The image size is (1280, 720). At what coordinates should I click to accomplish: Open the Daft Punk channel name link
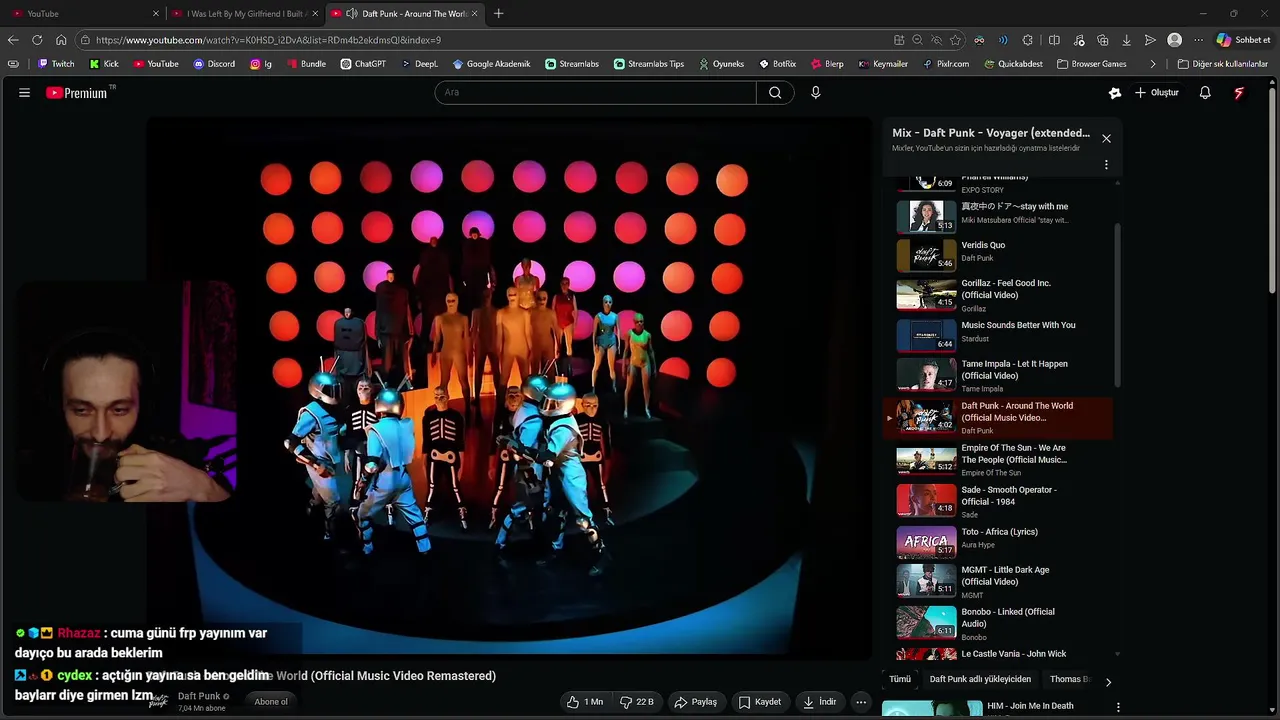tap(199, 696)
